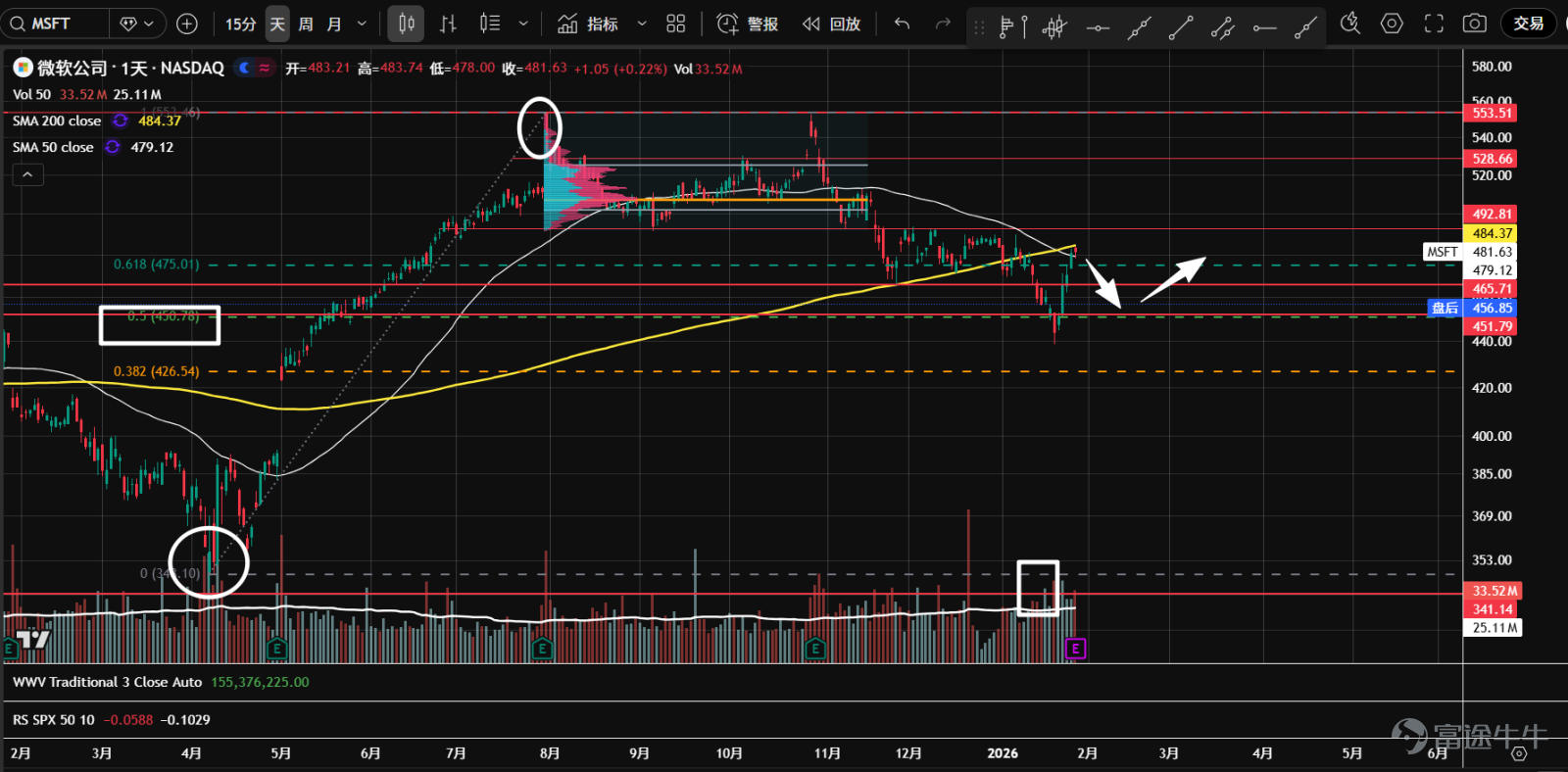1568x772 pixels.
Task: Select the bar chart type
Action: [x=448, y=24]
